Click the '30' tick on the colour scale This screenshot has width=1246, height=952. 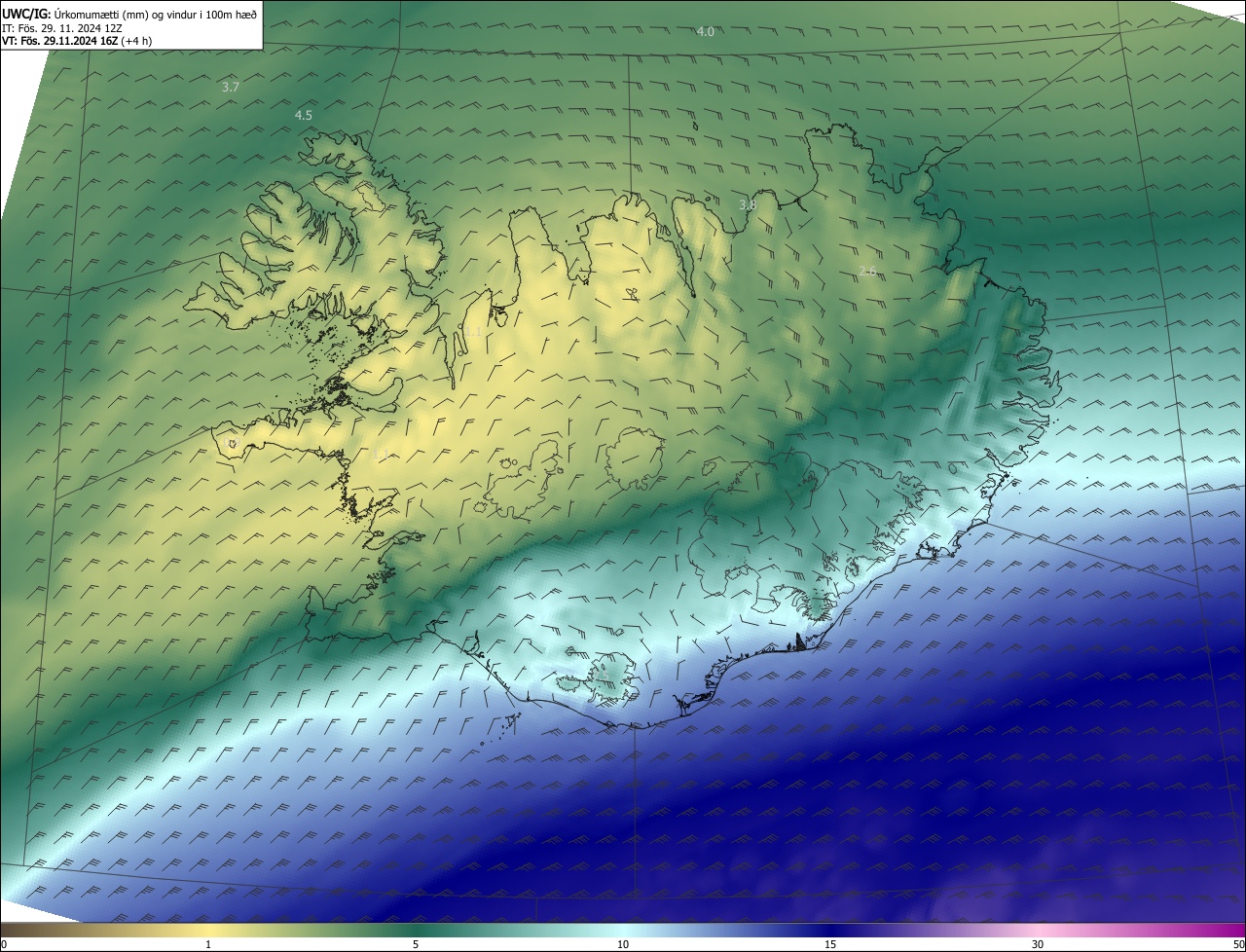(x=1038, y=944)
